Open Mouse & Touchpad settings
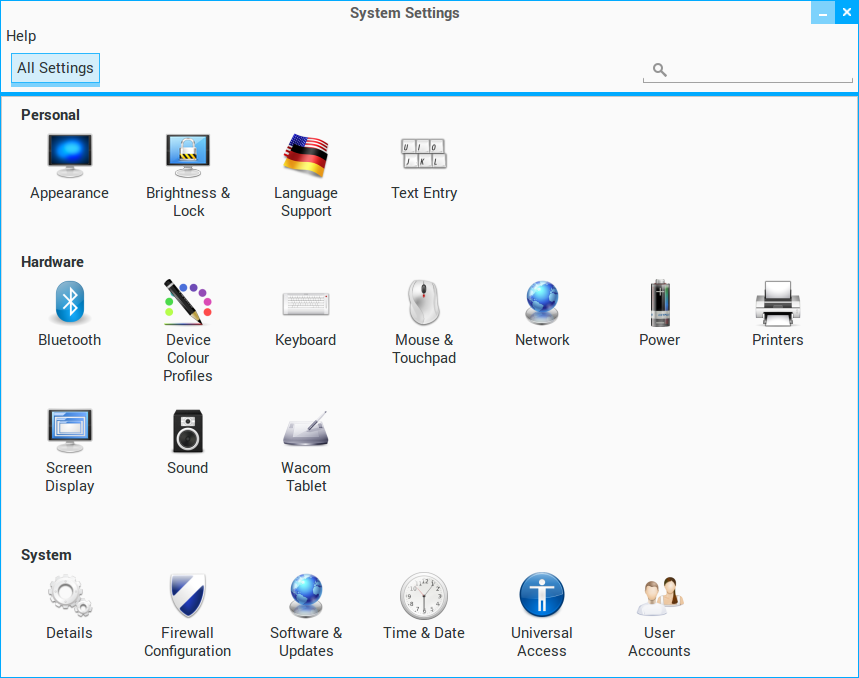Screen dimensions: 859x678 click(x=424, y=303)
